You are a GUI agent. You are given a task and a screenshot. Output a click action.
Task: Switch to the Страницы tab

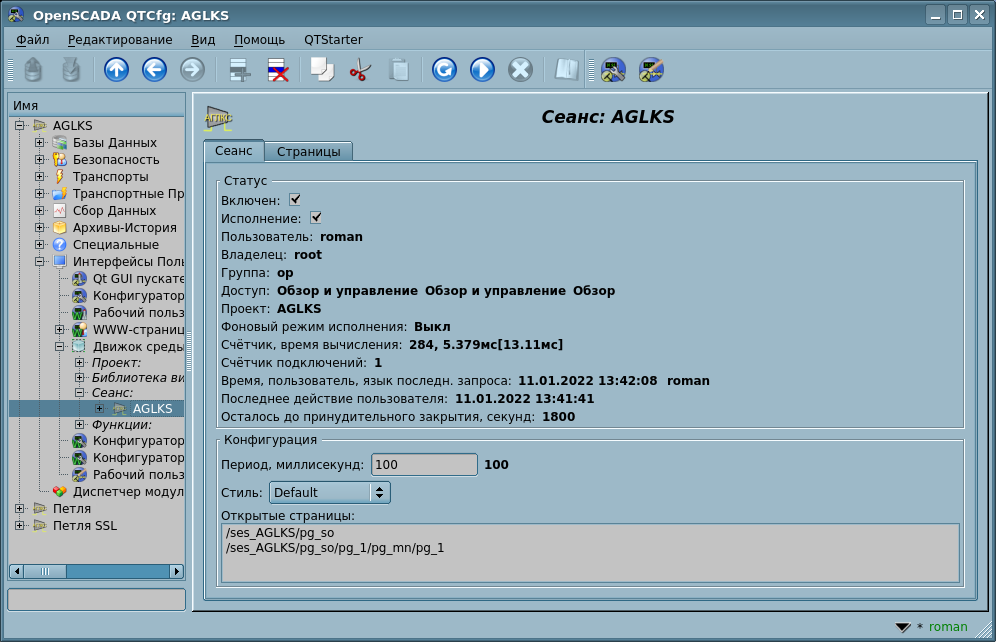point(308,152)
